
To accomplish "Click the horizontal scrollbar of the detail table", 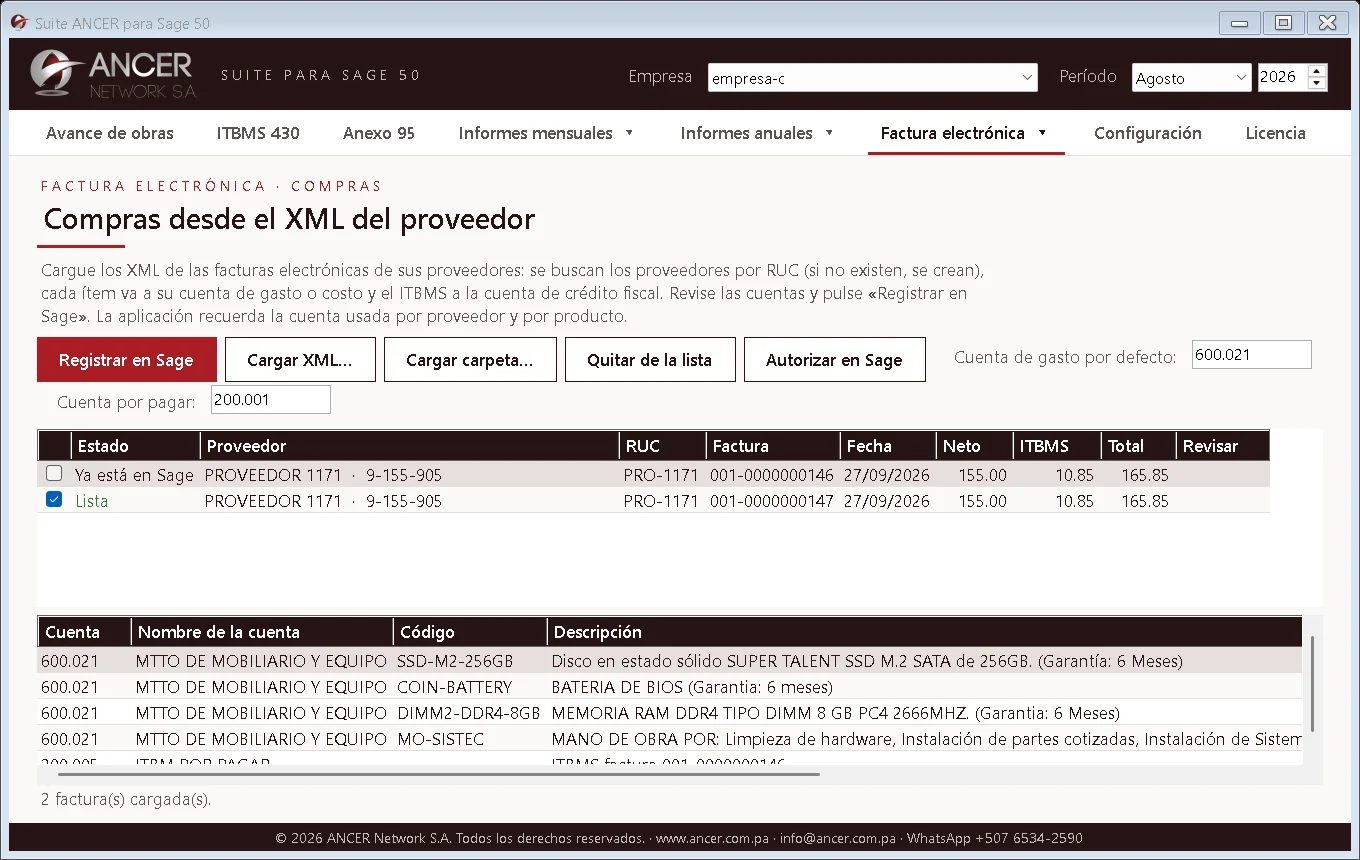I will pyautogui.click(x=438, y=774).
